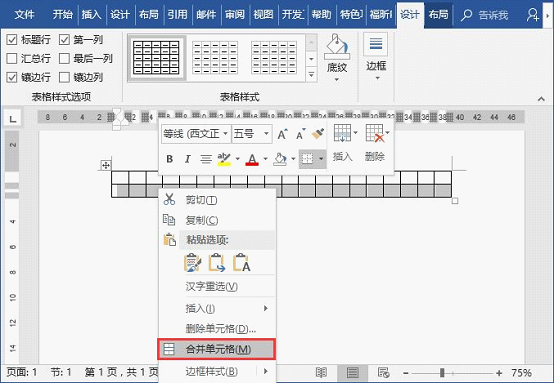The image size is (554, 383).
Task: Click the scissors icon for 剪切
Action: pos(169,200)
